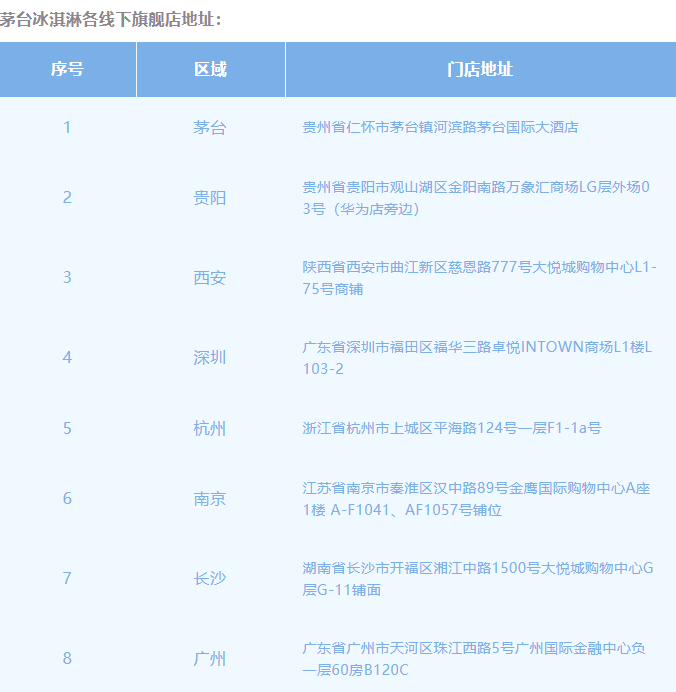Select the serial number 7 cell
This screenshot has height=692, width=676.
[x=67, y=579]
